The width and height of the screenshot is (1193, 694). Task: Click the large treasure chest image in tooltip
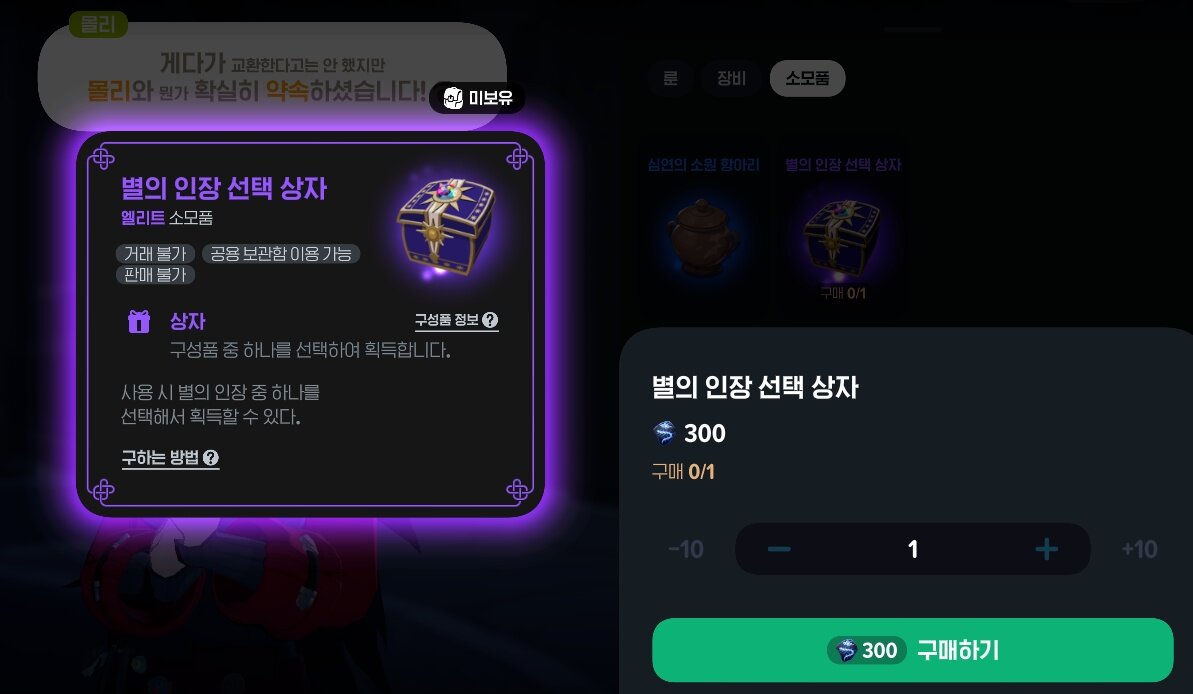446,227
